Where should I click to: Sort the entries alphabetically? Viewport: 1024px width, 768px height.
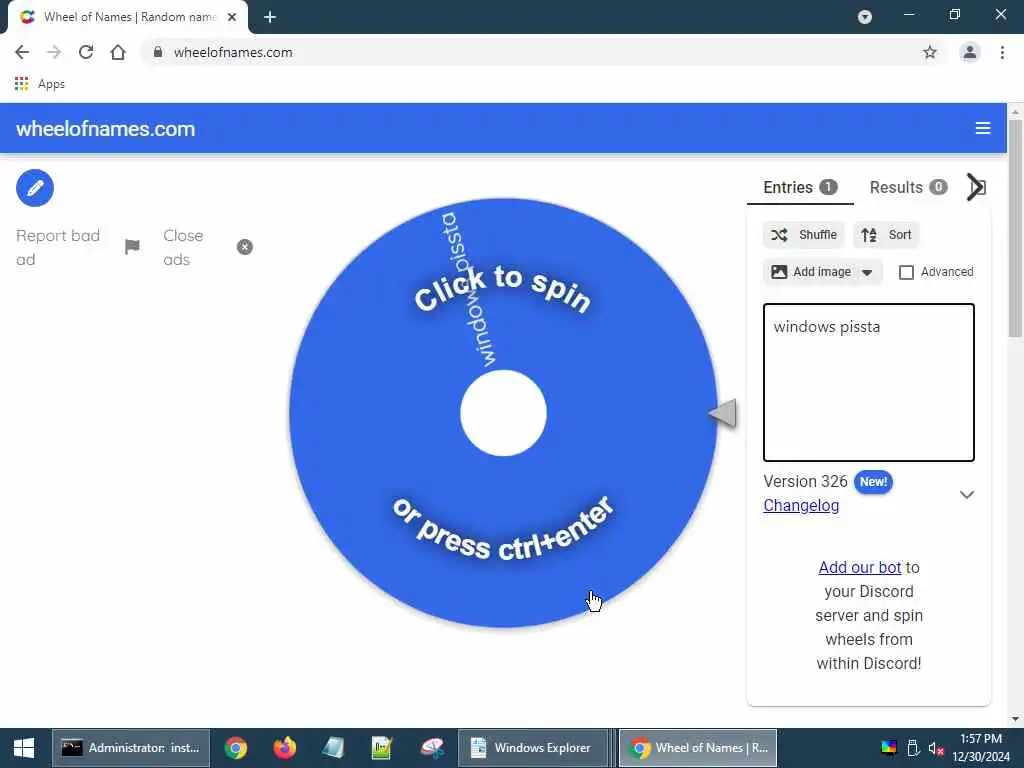click(x=886, y=235)
